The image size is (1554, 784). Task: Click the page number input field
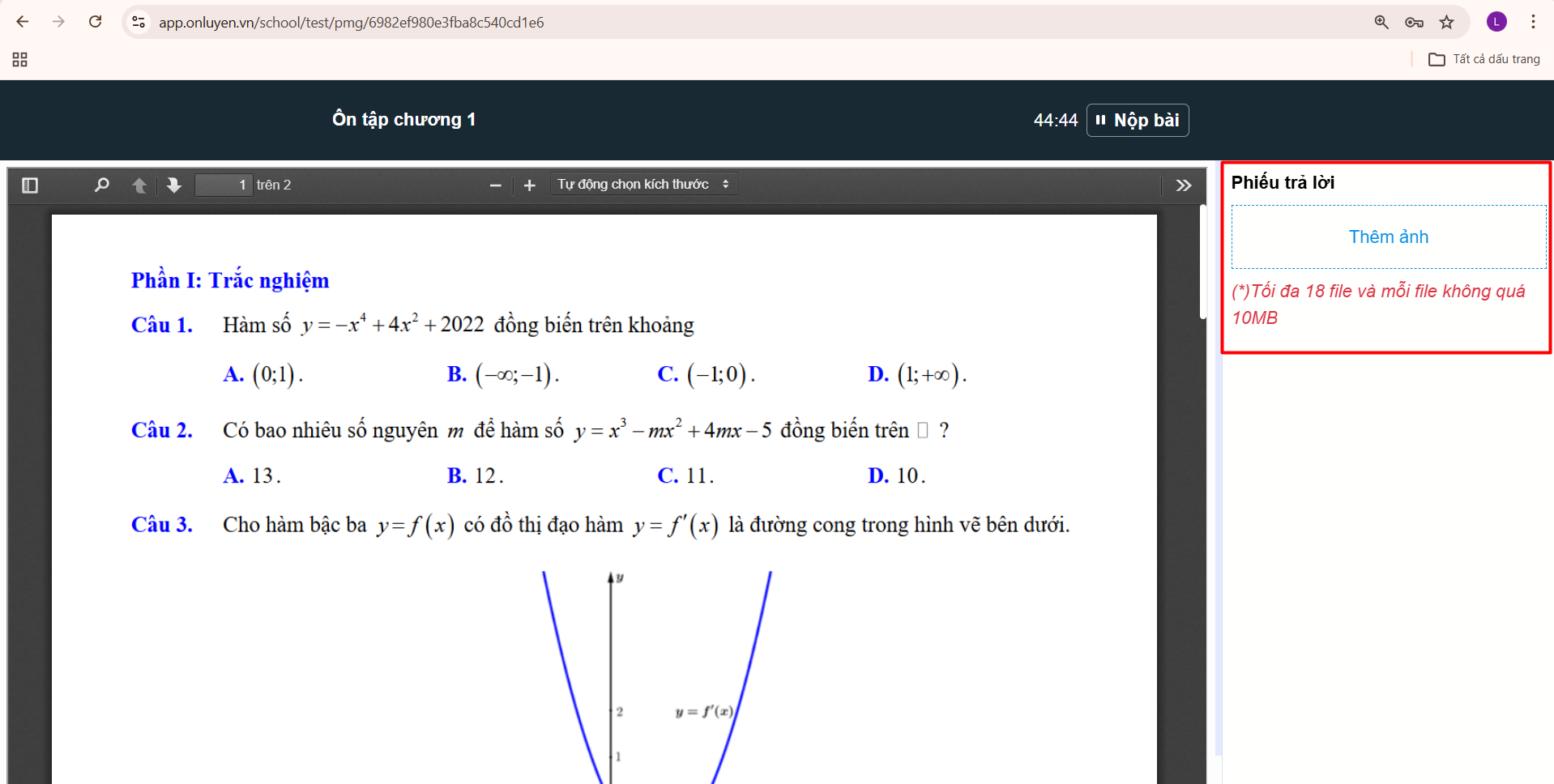[224, 185]
